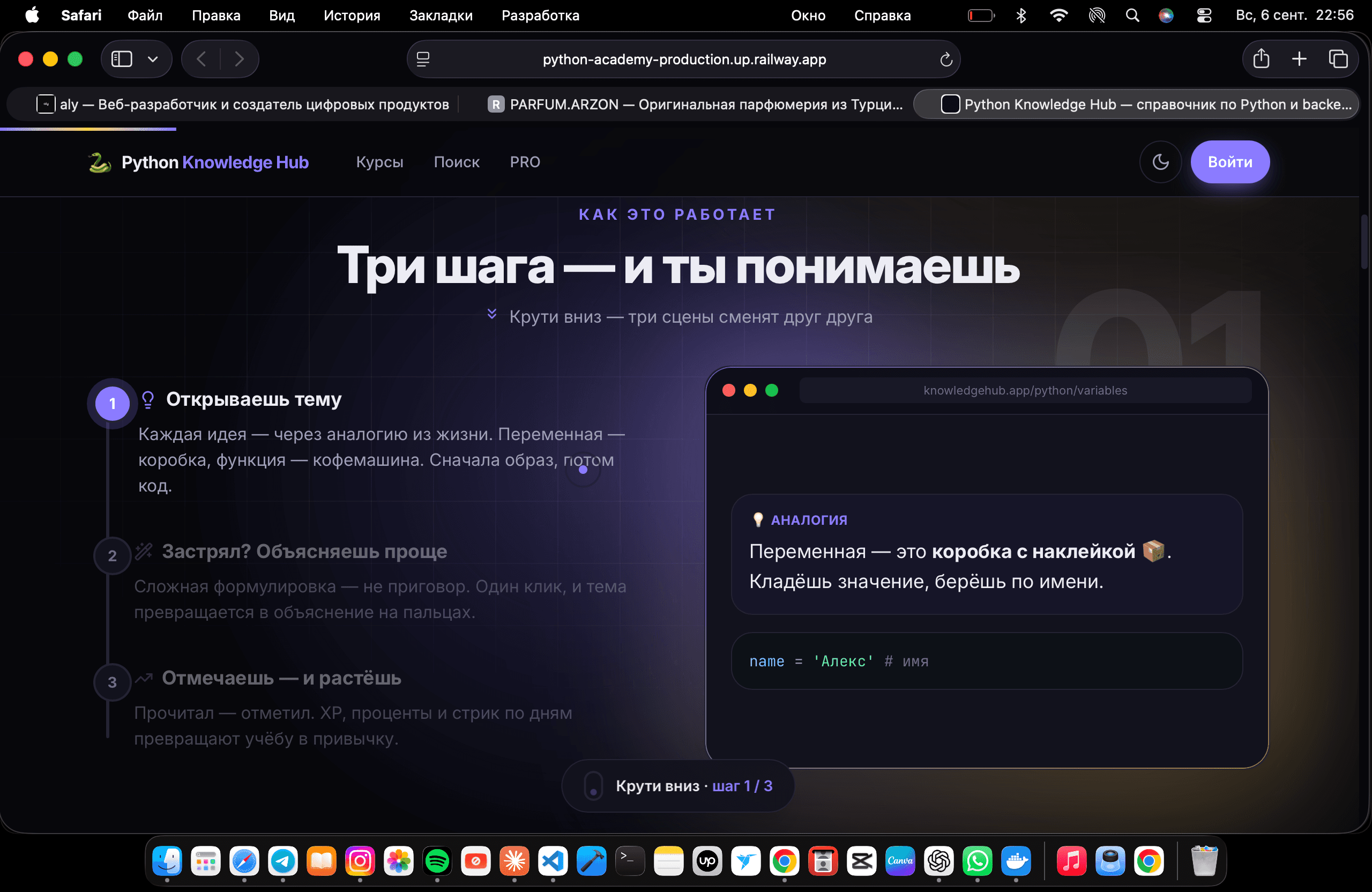Click the mock browser URL knowledgehub.app/python/variables
Viewport: 1372px width, 892px height.
(x=1025, y=390)
